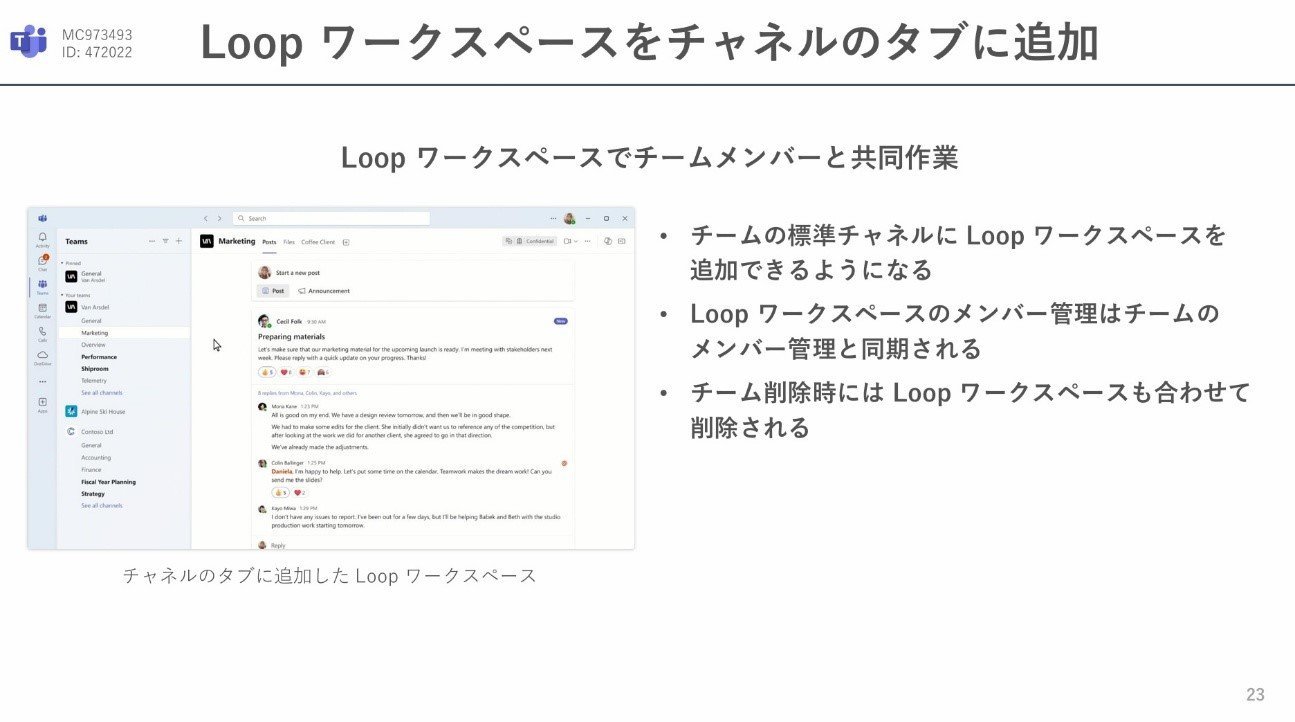Open Chat in the Teams app rail
Image resolution: width=1295 pixels, height=722 pixels.
42,263
